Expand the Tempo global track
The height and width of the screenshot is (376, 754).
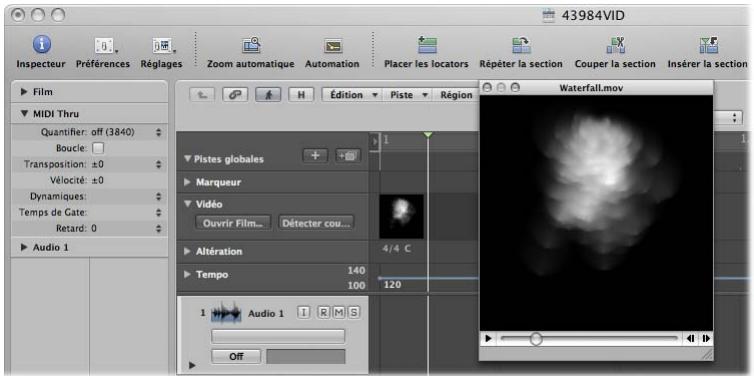(x=188, y=275)
